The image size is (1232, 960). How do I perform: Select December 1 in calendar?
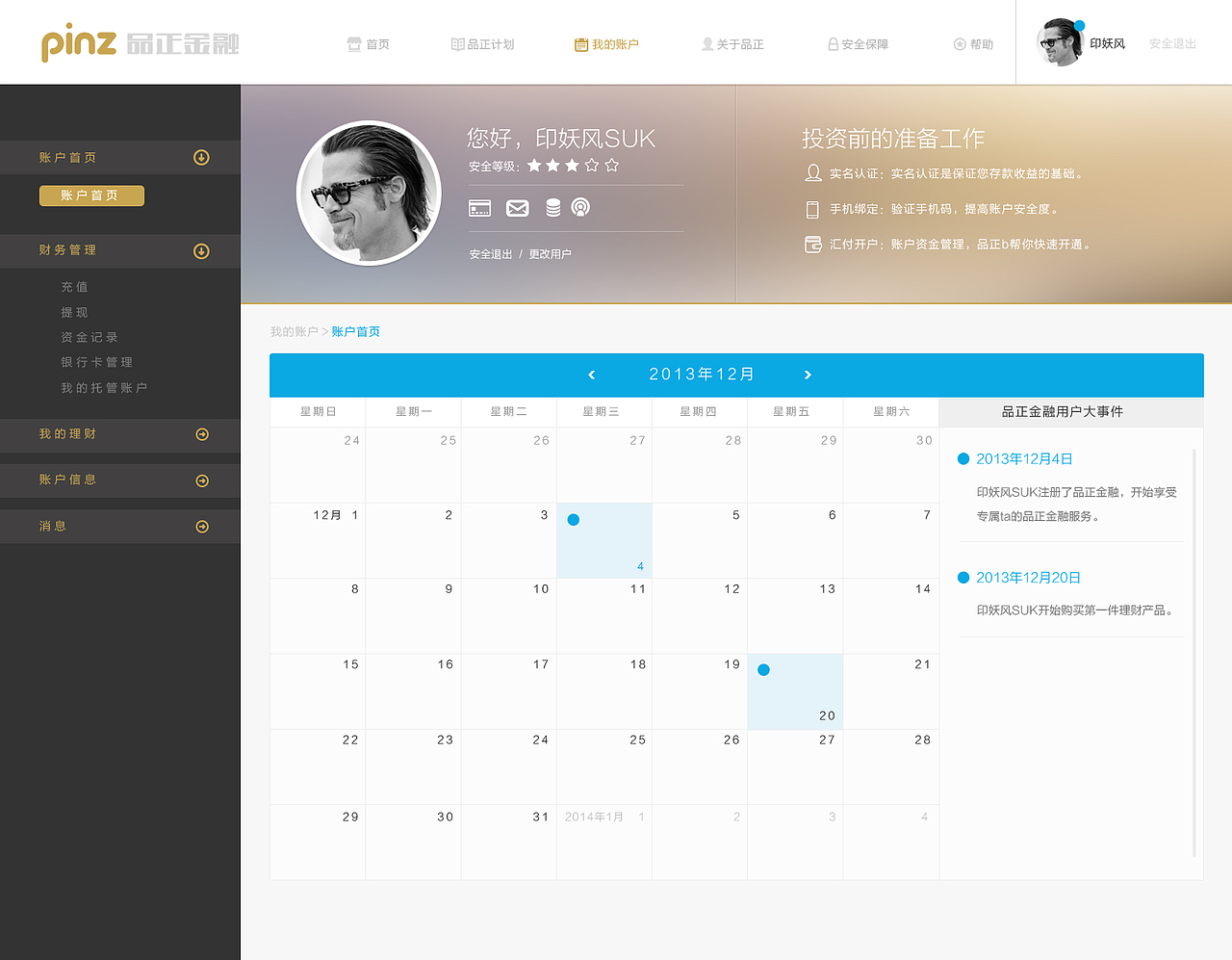coord(318,540)
